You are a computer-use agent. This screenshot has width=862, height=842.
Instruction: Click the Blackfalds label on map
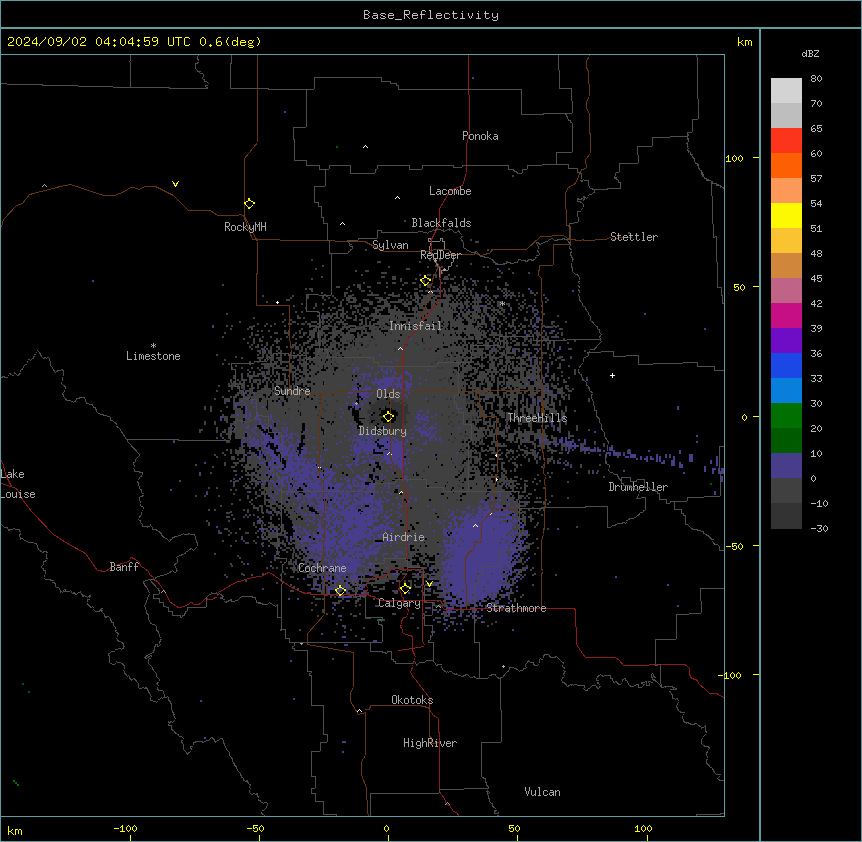(441, 223)
